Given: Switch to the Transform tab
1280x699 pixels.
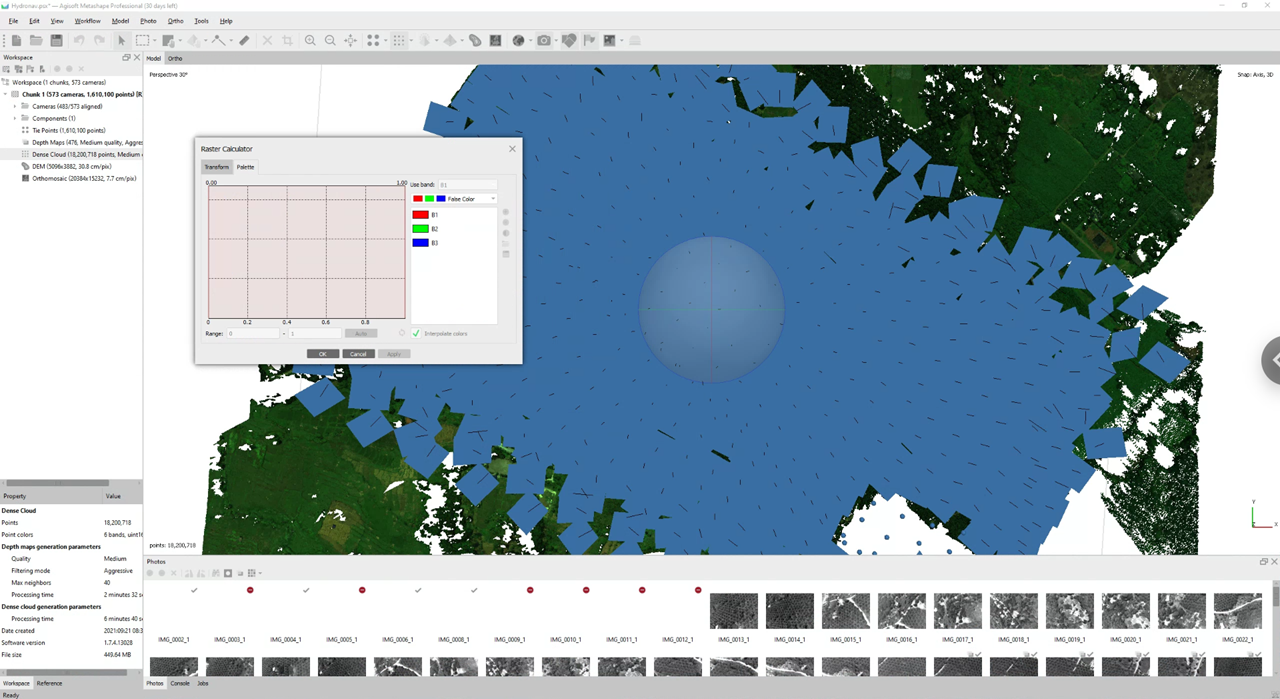Looking at the screenshot, I should [216, 167].
